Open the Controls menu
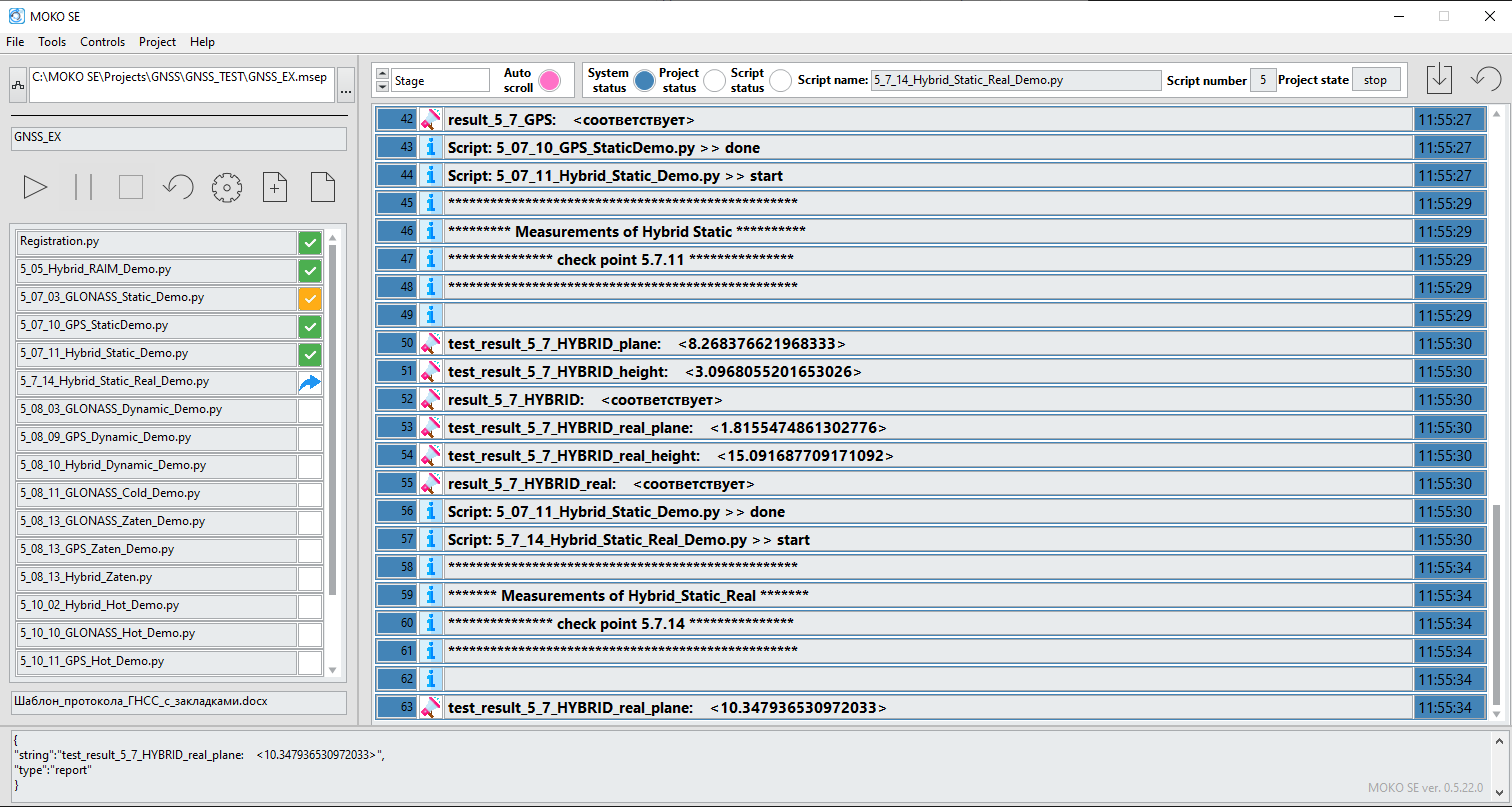The image size is (1512, 807). (103, 42)
